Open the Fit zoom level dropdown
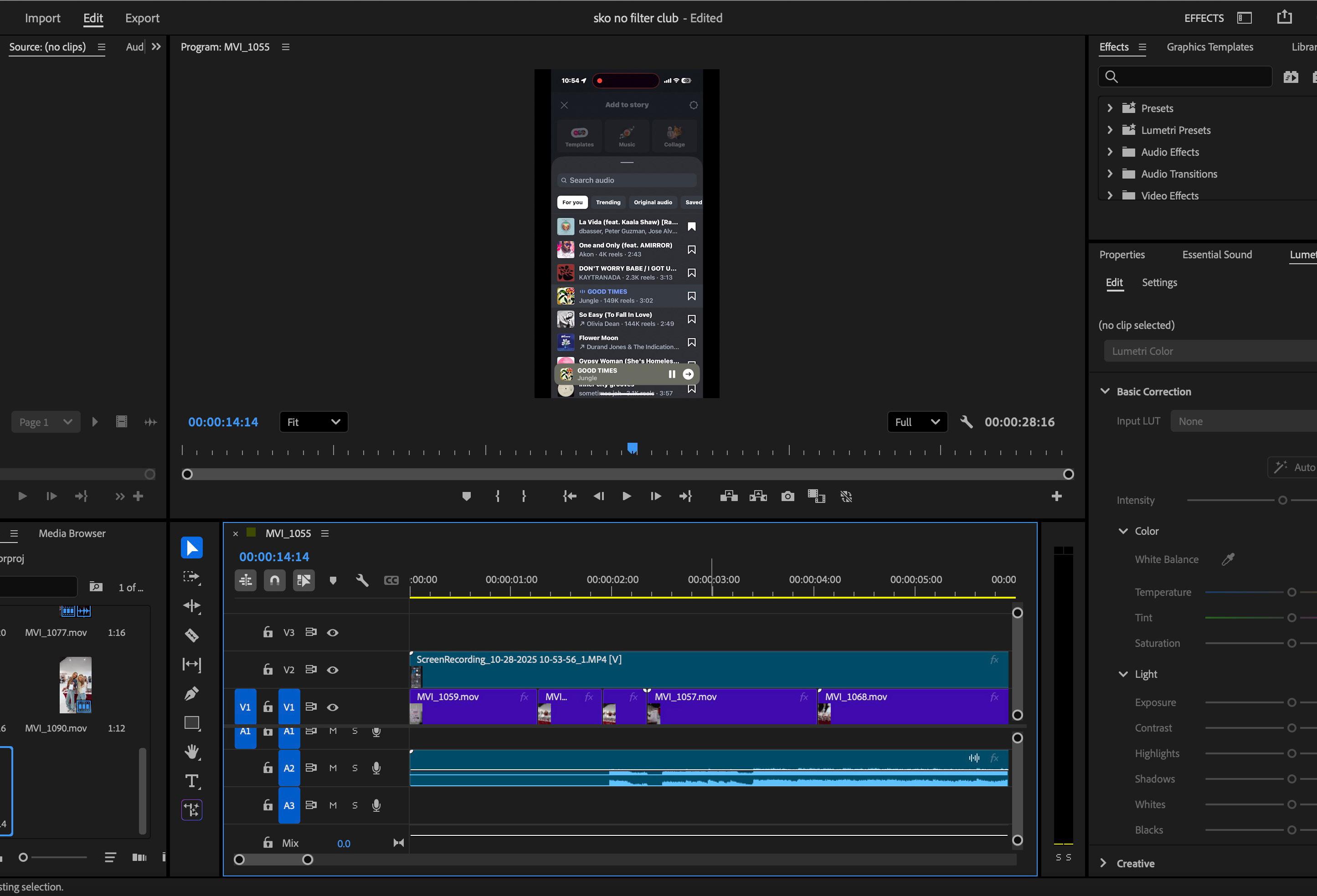1317x896 pixels. coord(314,422)
